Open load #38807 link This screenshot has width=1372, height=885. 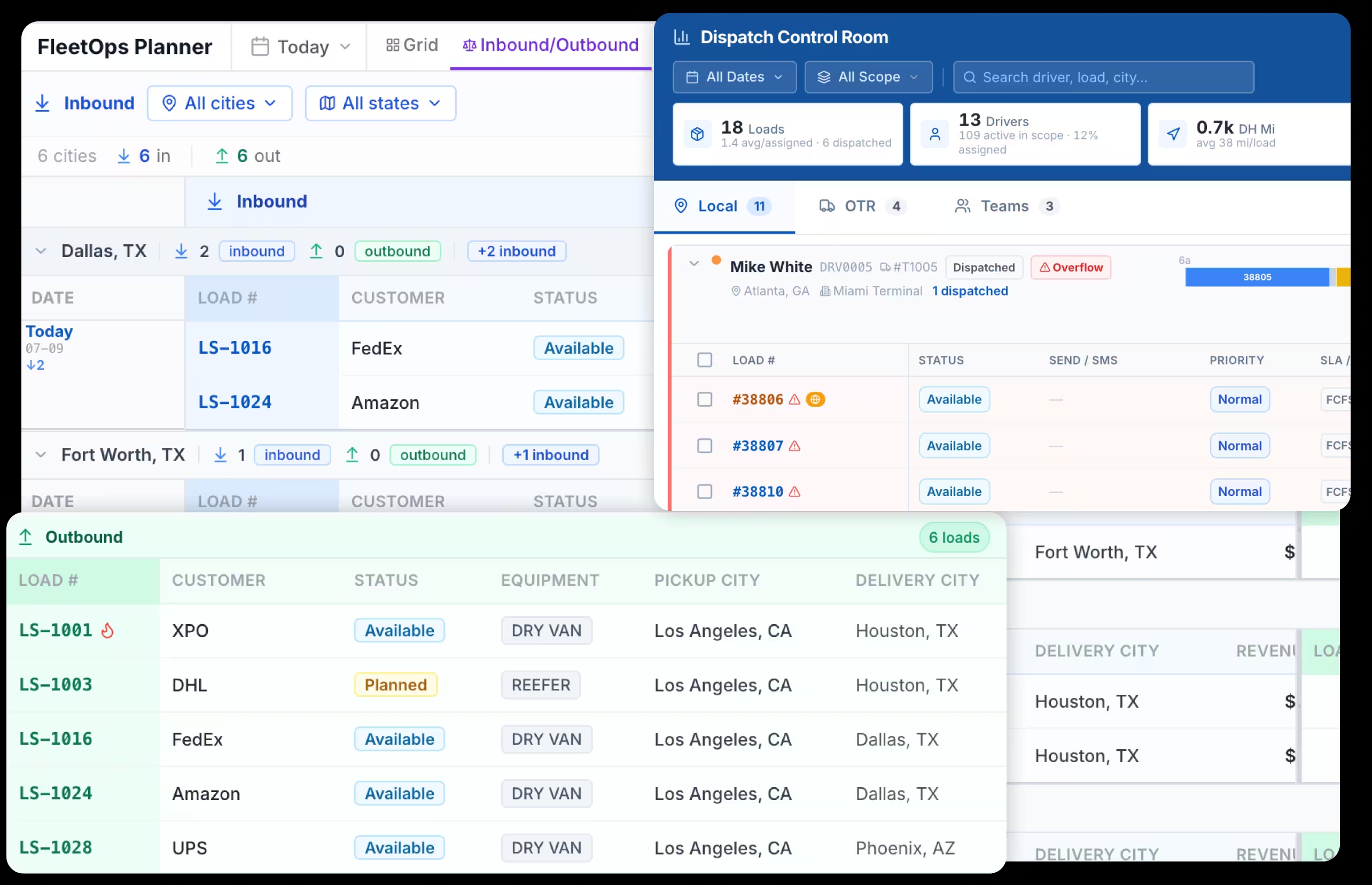pos(757,446)
